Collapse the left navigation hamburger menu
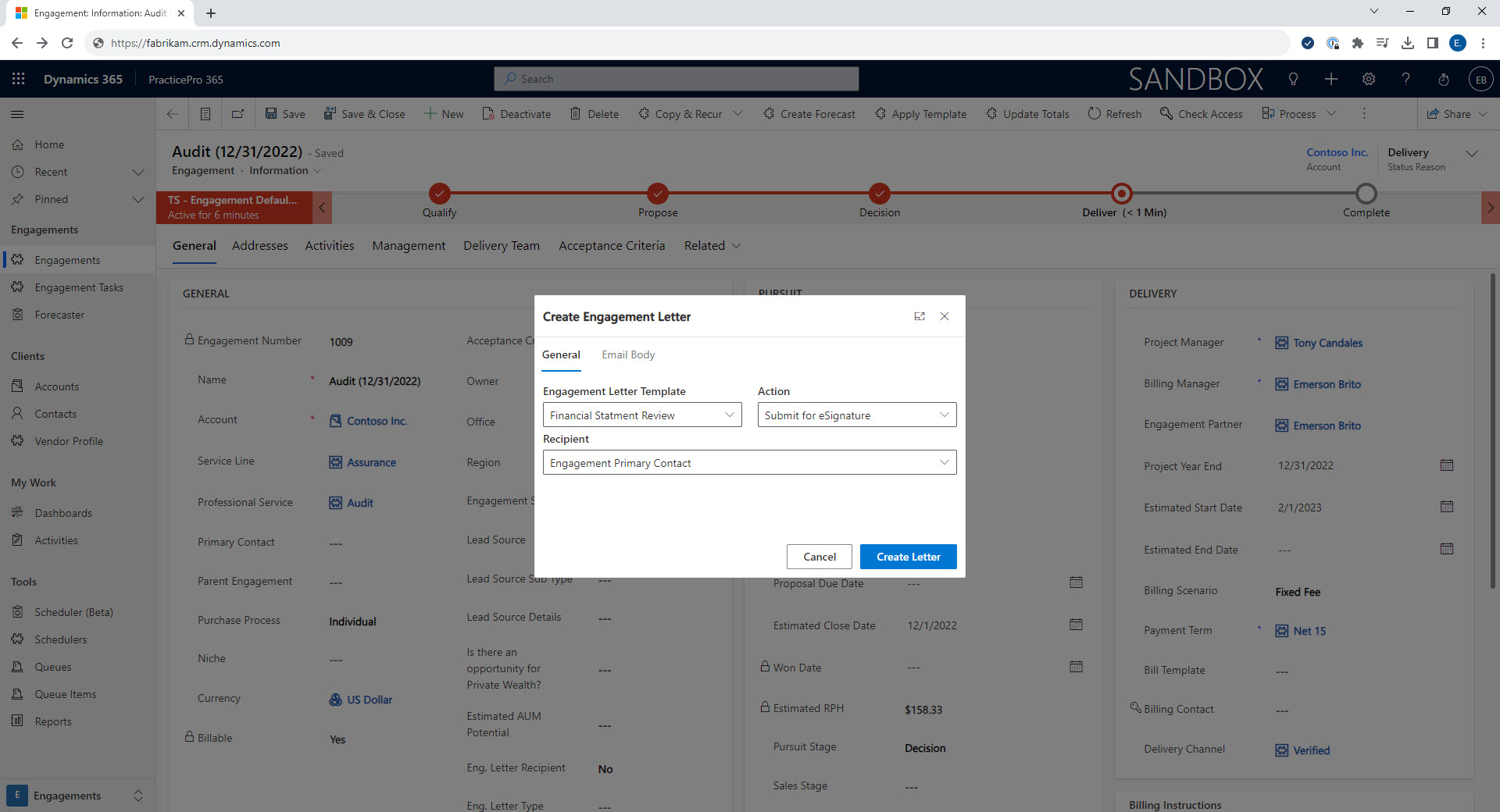Image resolution: width=1500 pixels, height=812 pixels. click(x=17, y=114)
